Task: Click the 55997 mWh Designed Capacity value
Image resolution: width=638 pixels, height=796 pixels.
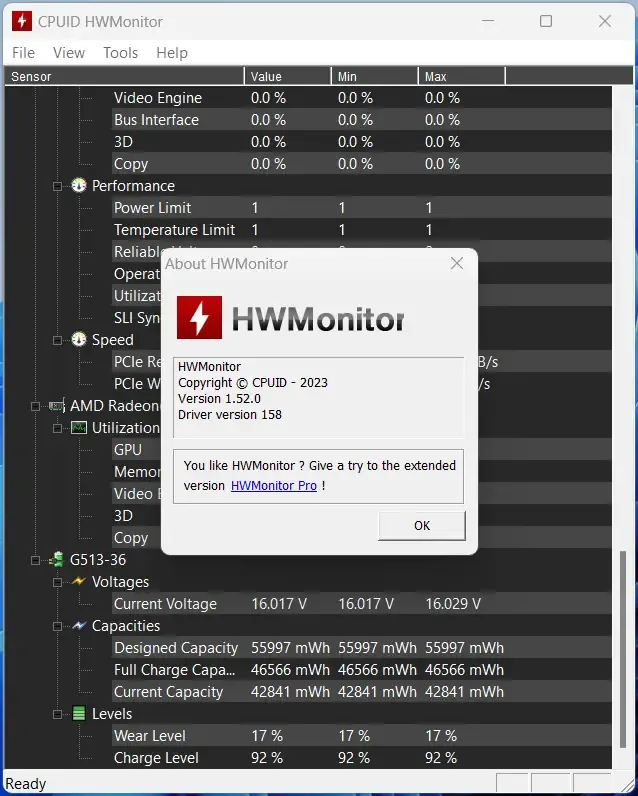Action: tap(290, 648)
